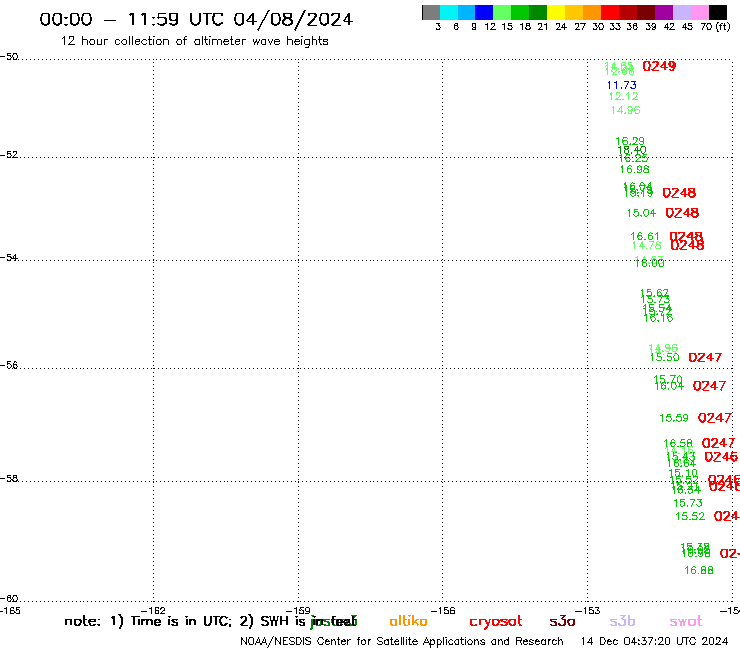Click the '14 Dec 04:37:20 UTC 2024' timestamp
The width and height of the screenshot is (740, 650).
(x=654, y=642)
